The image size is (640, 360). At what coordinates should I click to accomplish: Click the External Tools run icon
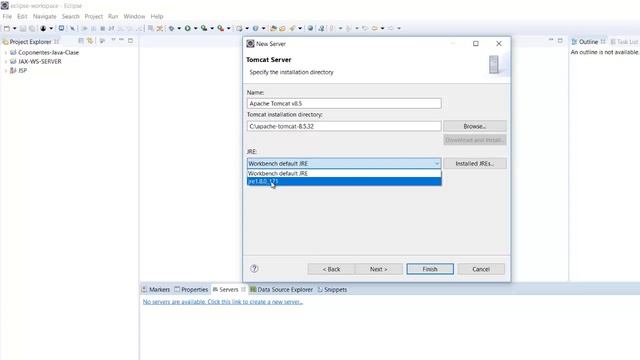coord(220,28)
